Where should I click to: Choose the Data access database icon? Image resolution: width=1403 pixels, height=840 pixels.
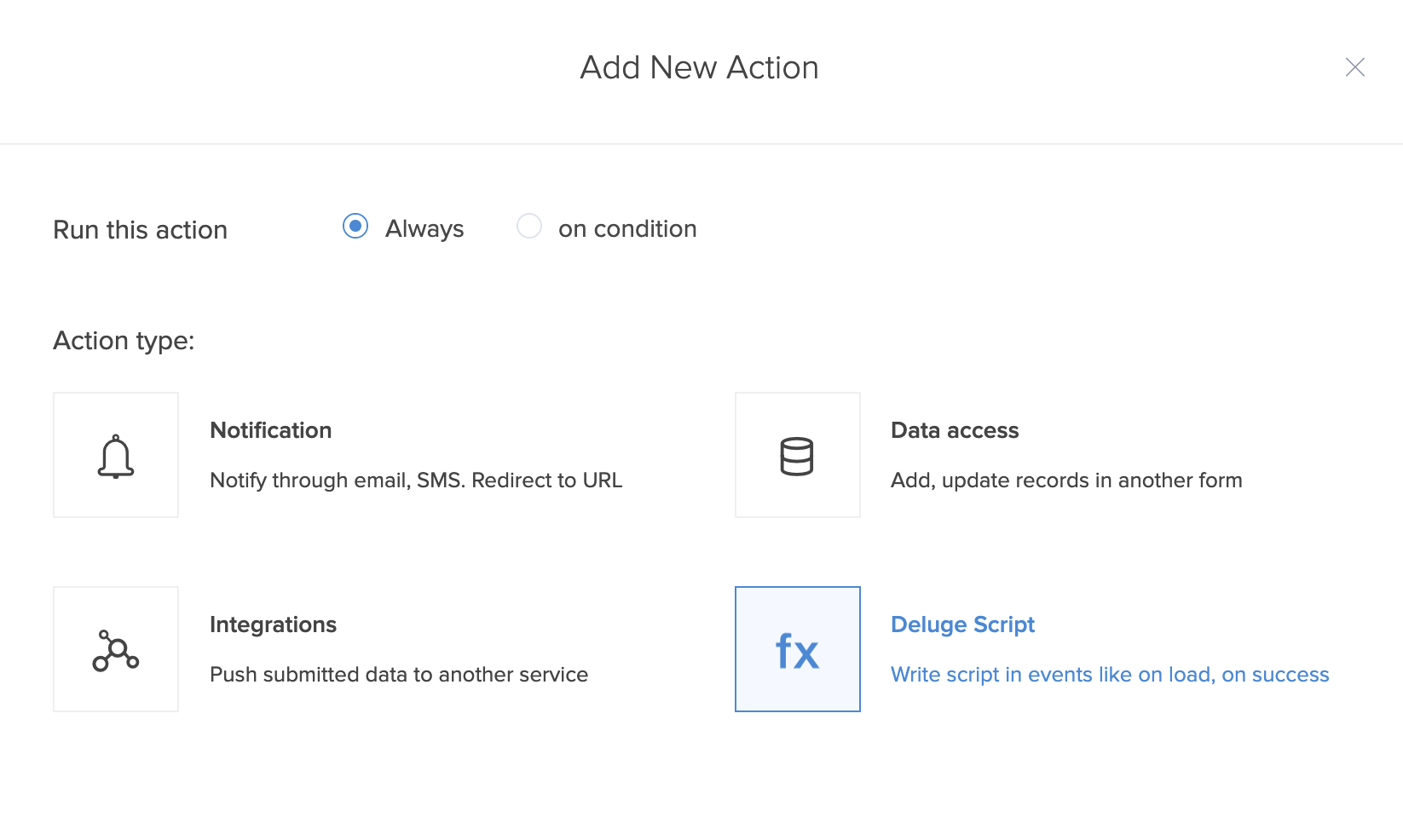pos(797,456)
